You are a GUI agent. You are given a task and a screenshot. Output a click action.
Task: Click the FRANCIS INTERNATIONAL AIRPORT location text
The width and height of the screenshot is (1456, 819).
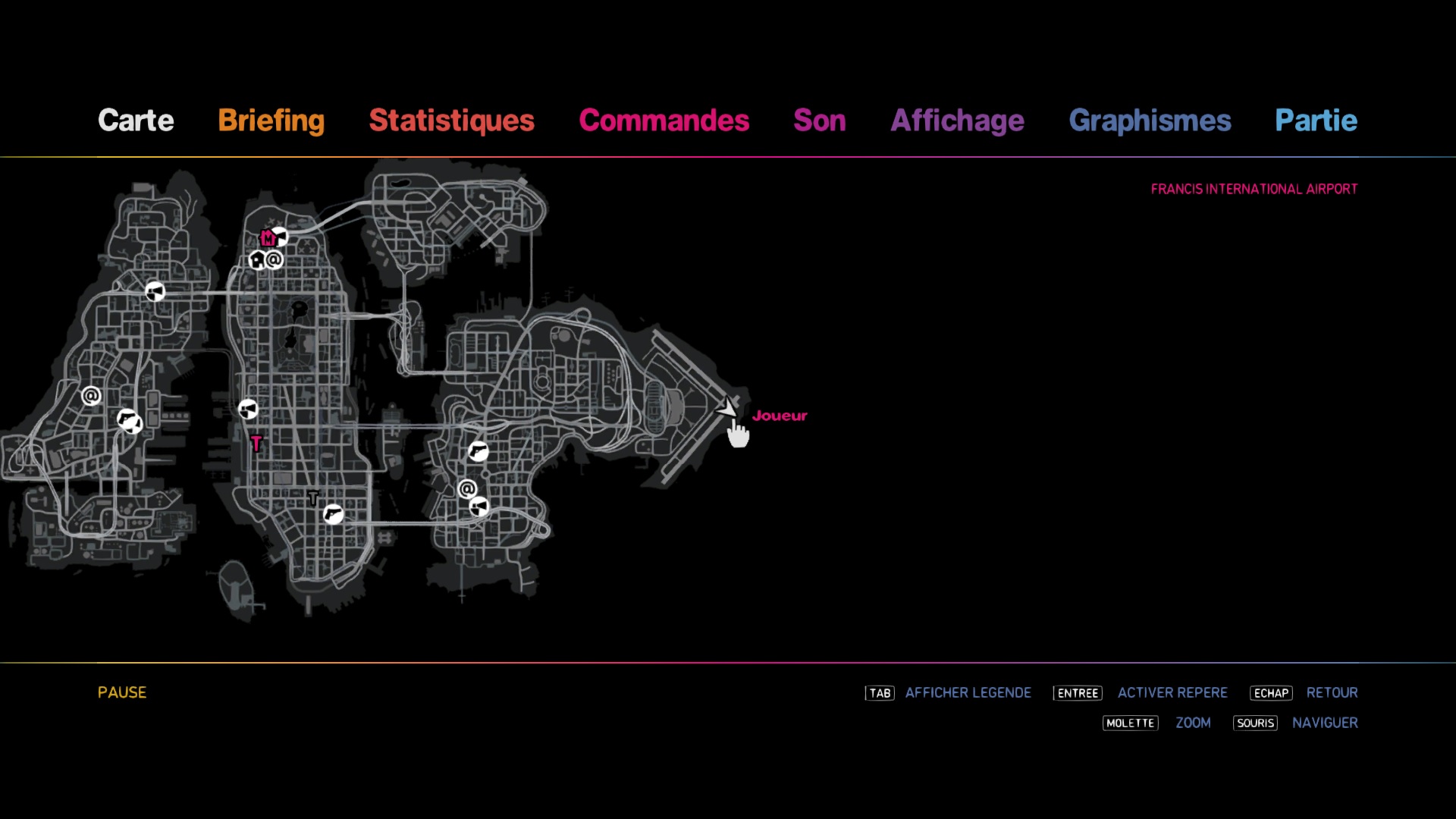pos(1254,189)
